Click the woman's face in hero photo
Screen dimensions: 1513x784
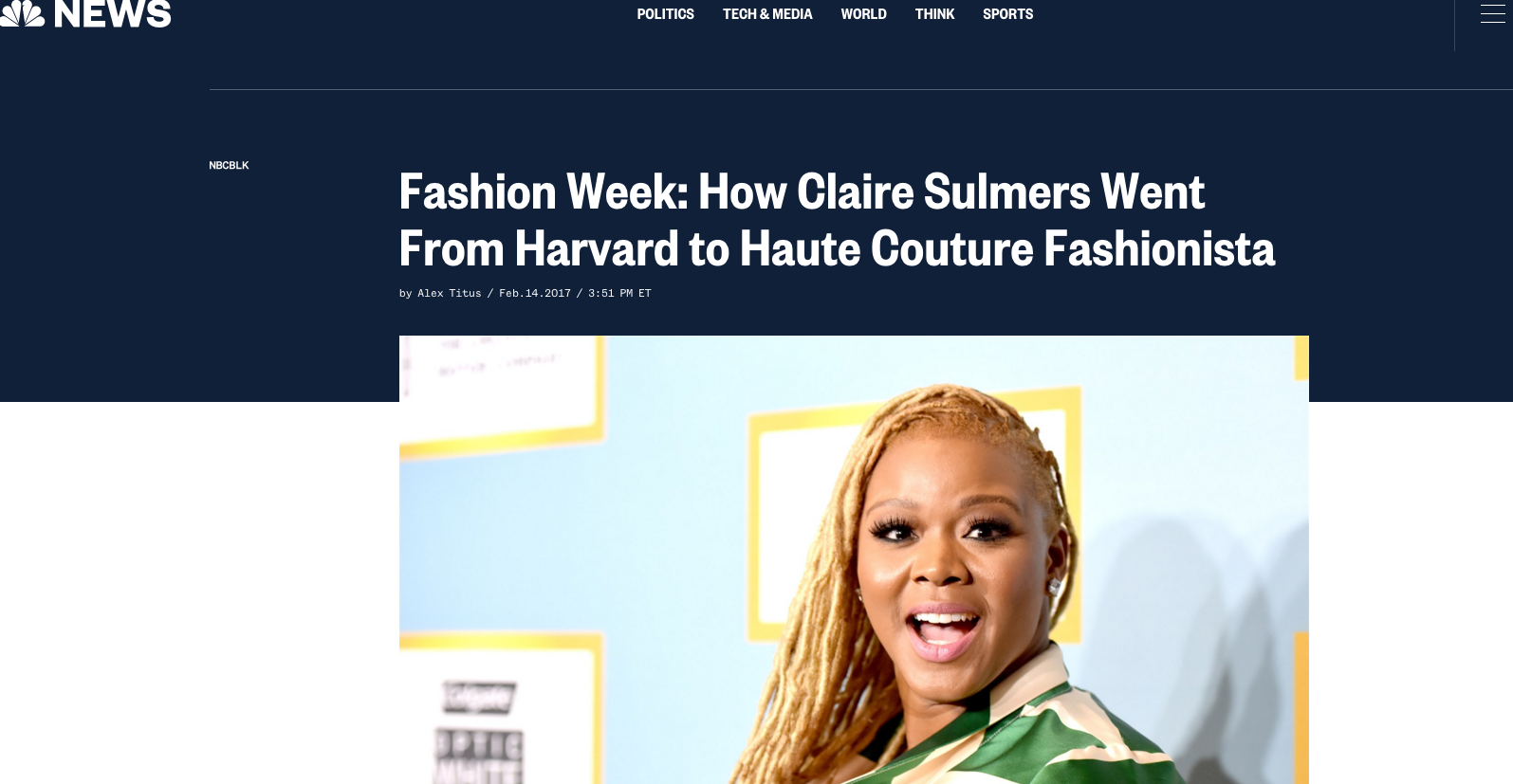pos(949,559)
